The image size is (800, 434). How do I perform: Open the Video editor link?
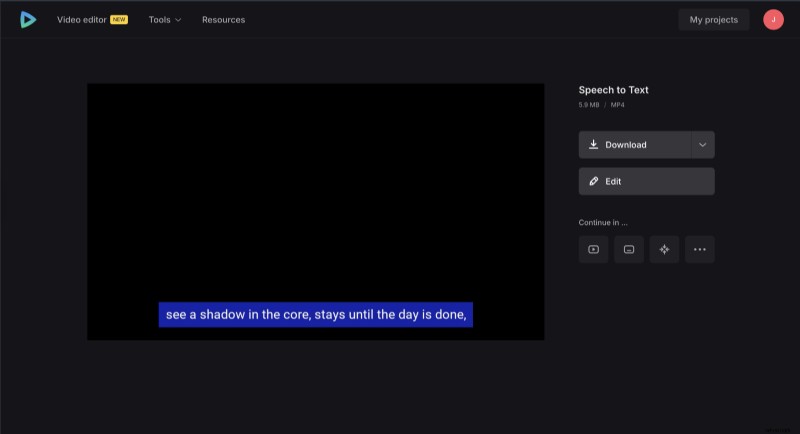click(81, 19)
